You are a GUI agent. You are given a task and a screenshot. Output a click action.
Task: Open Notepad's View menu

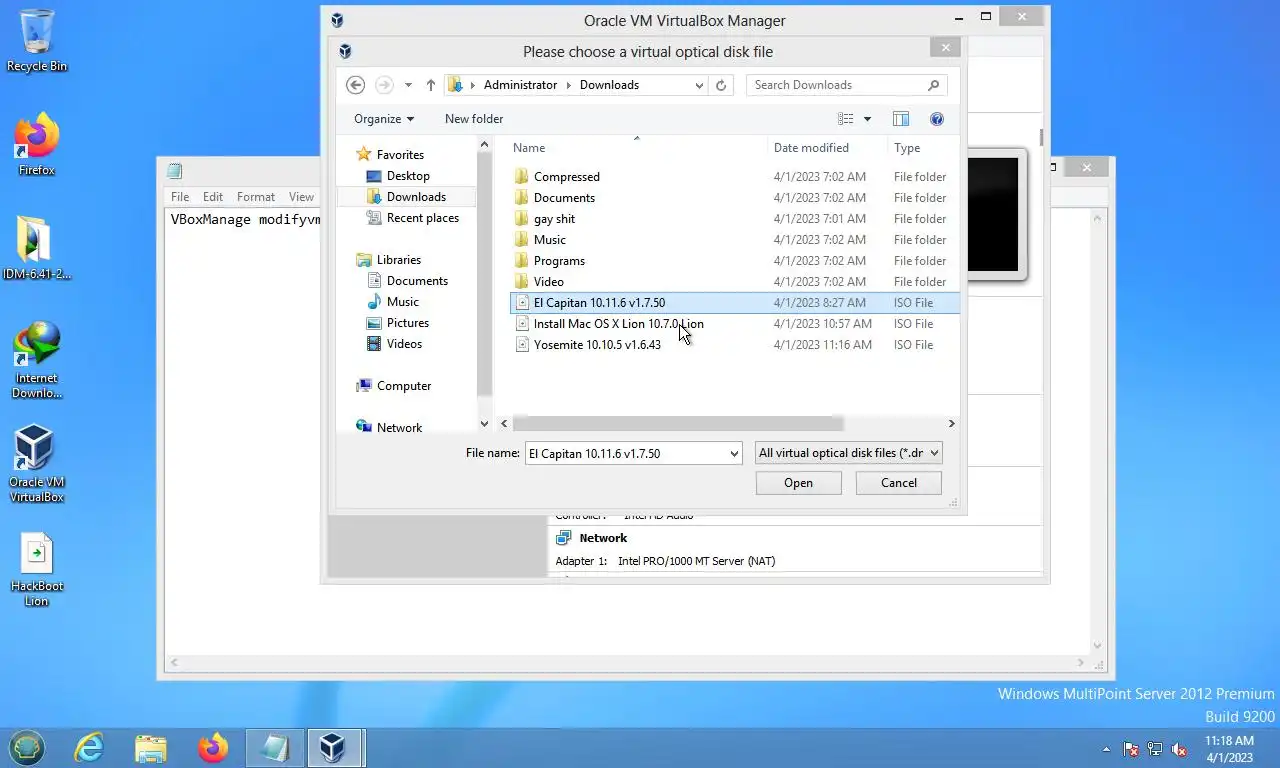point(301,197)
